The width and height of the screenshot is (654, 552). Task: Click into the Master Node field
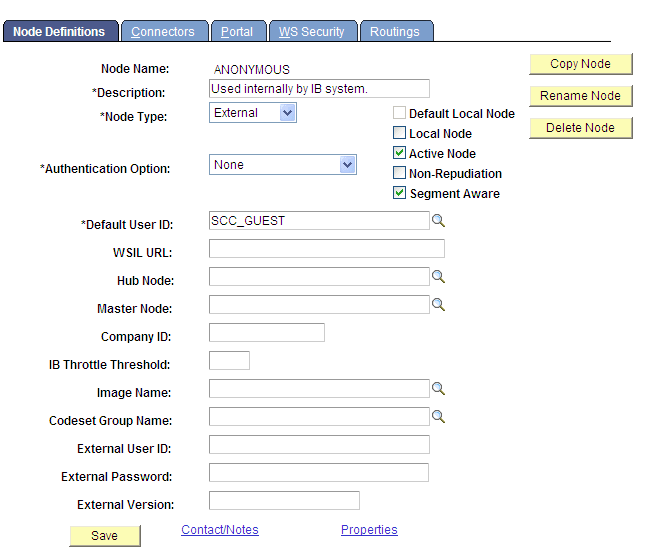click(319, 304)
